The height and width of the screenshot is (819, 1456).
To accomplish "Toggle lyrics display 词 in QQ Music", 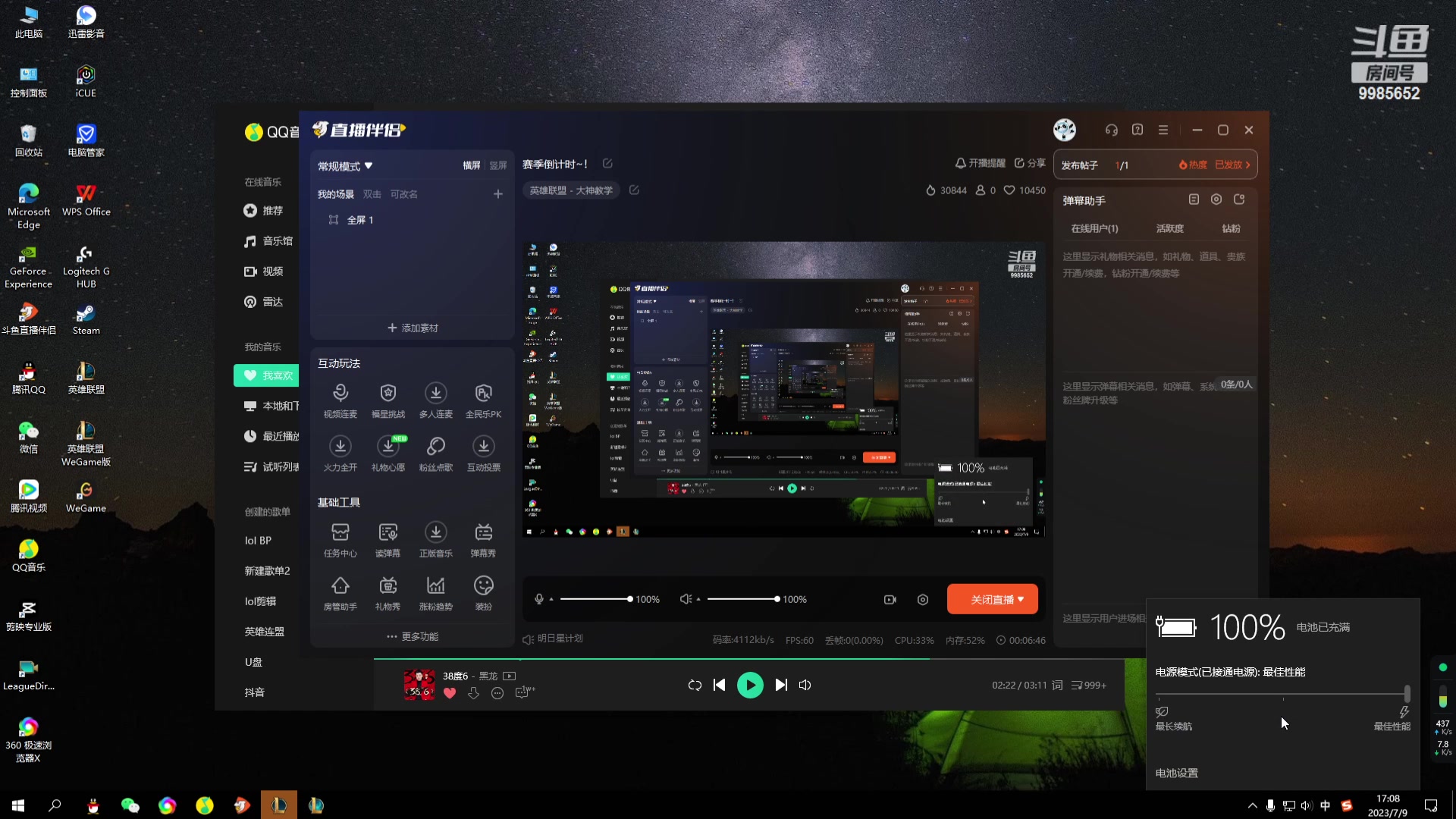I will [x=1057, y=685].
